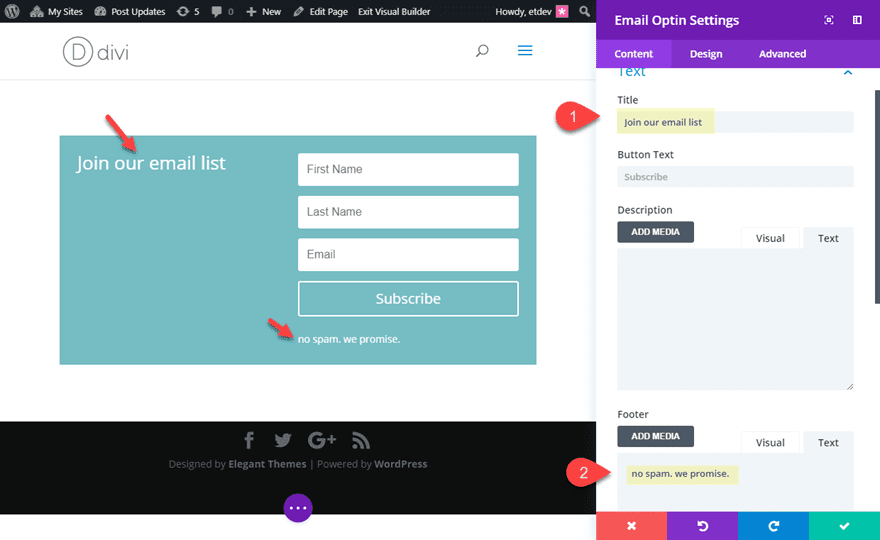The image size is (880, 540).
Task: Click the purple undo button
Action: [702, 526]
